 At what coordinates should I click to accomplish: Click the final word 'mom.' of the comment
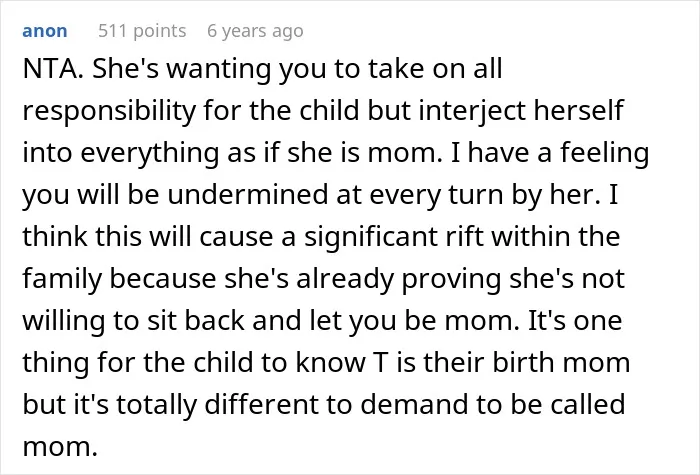tap(60, 446)
